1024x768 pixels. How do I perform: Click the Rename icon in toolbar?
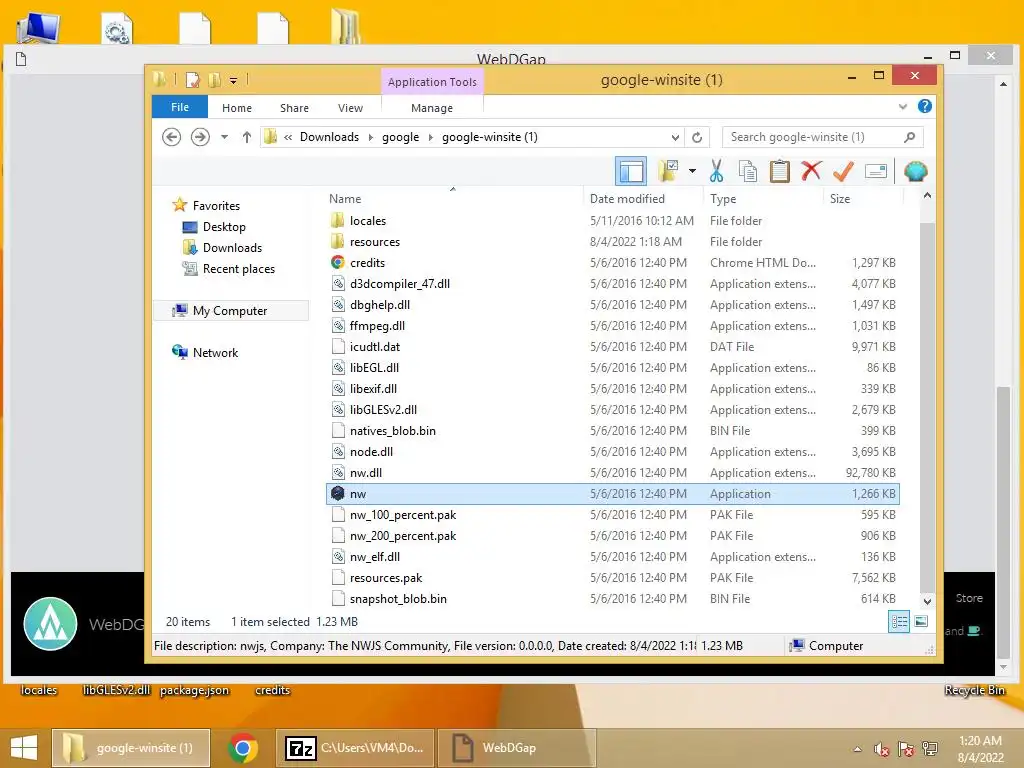coord(876,172)
